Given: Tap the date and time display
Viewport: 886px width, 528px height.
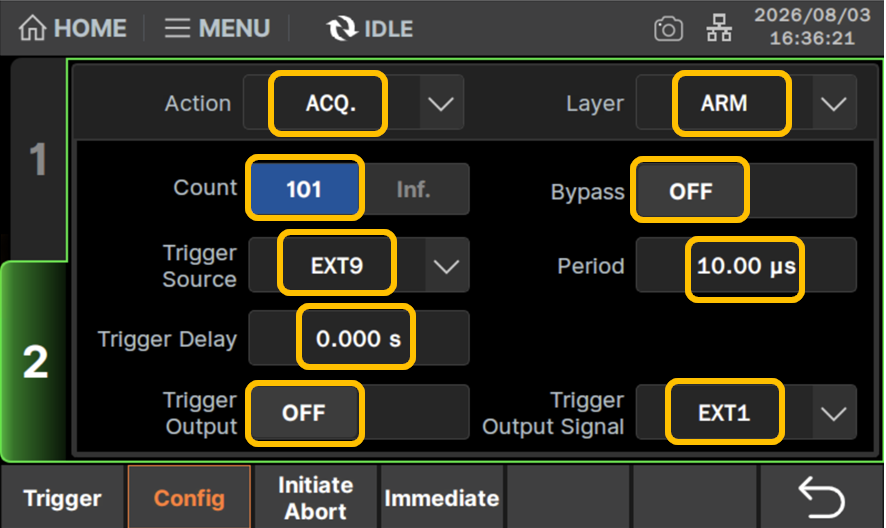Looking at the screenshot, I should point(813,27).
